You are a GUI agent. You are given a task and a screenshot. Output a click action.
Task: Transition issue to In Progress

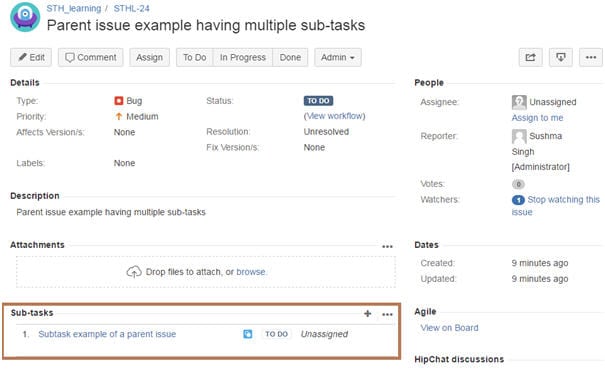[243, 57]
